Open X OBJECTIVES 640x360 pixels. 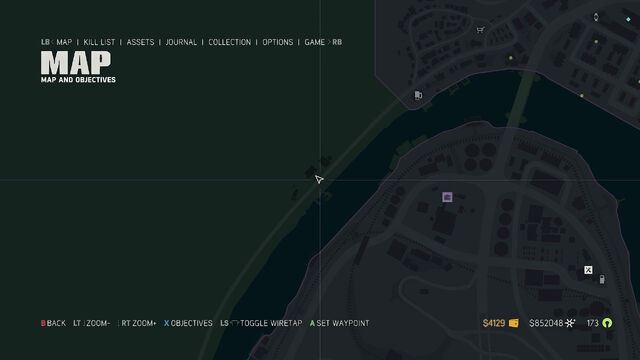click(188, 323)
